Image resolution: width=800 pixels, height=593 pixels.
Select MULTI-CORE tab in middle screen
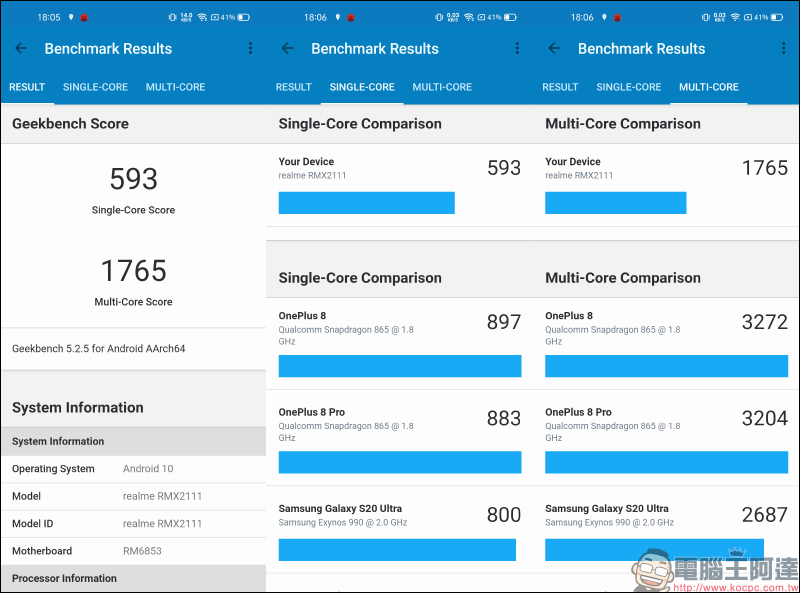tap(442, 87)
